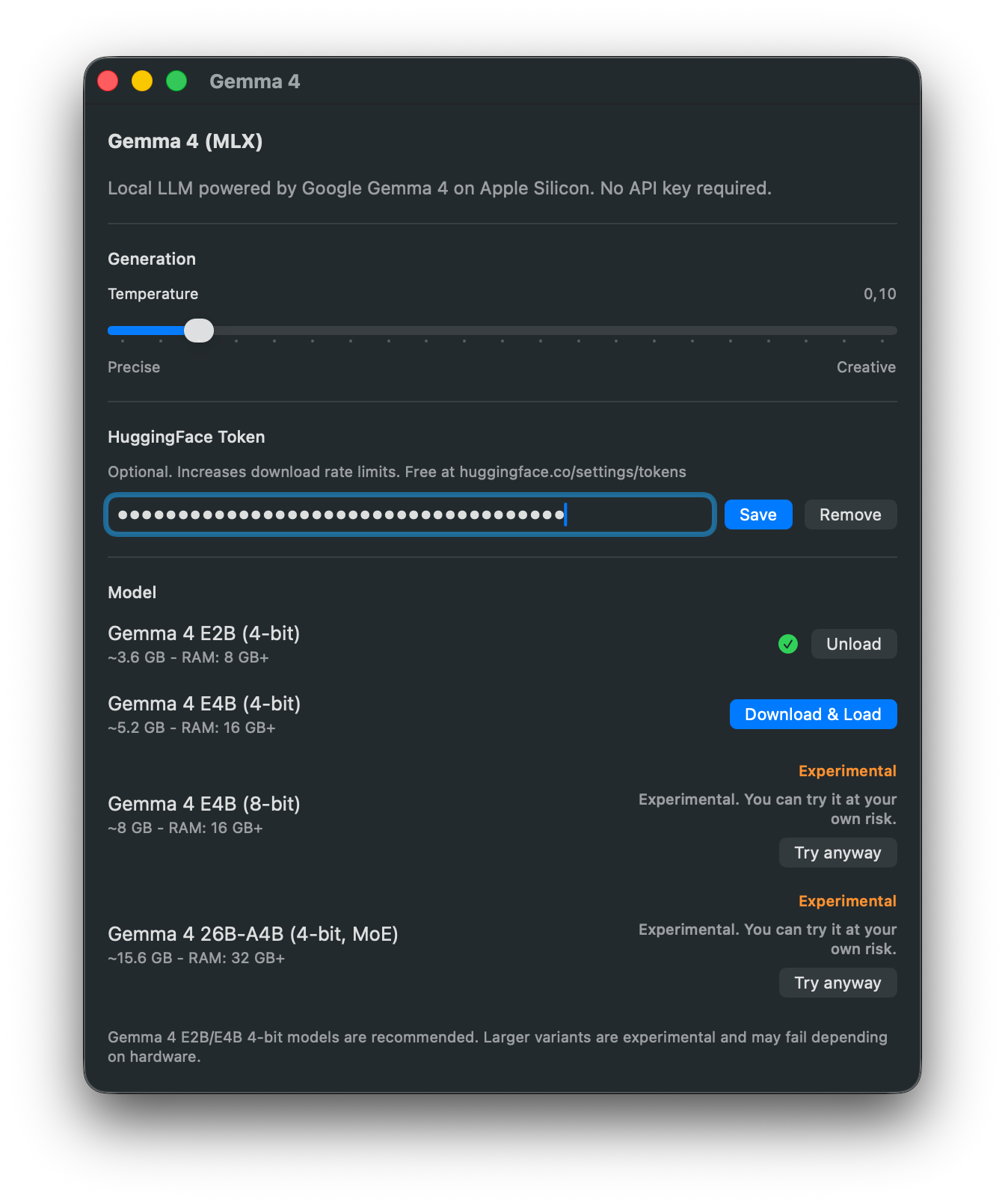Click the Gemma 4 E2B (4-bit) model name
The image size is (1005, 1204).
click(x=203, y=633)
